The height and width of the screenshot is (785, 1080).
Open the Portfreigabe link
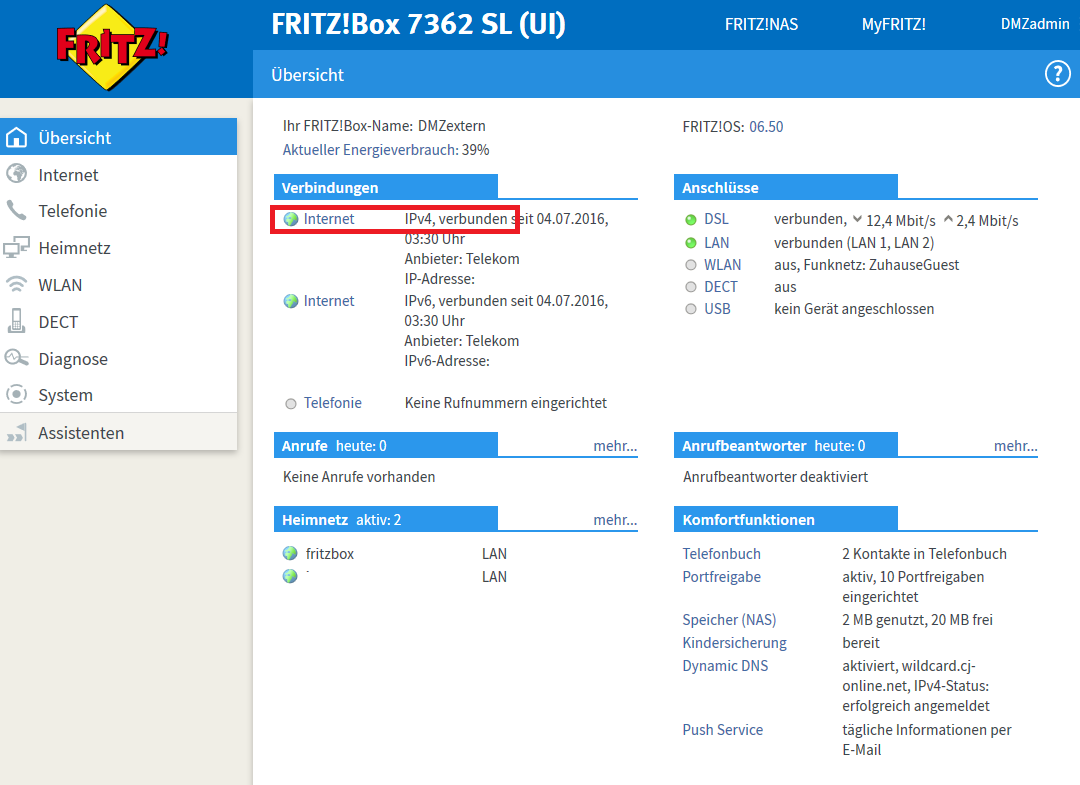[721, 576]
